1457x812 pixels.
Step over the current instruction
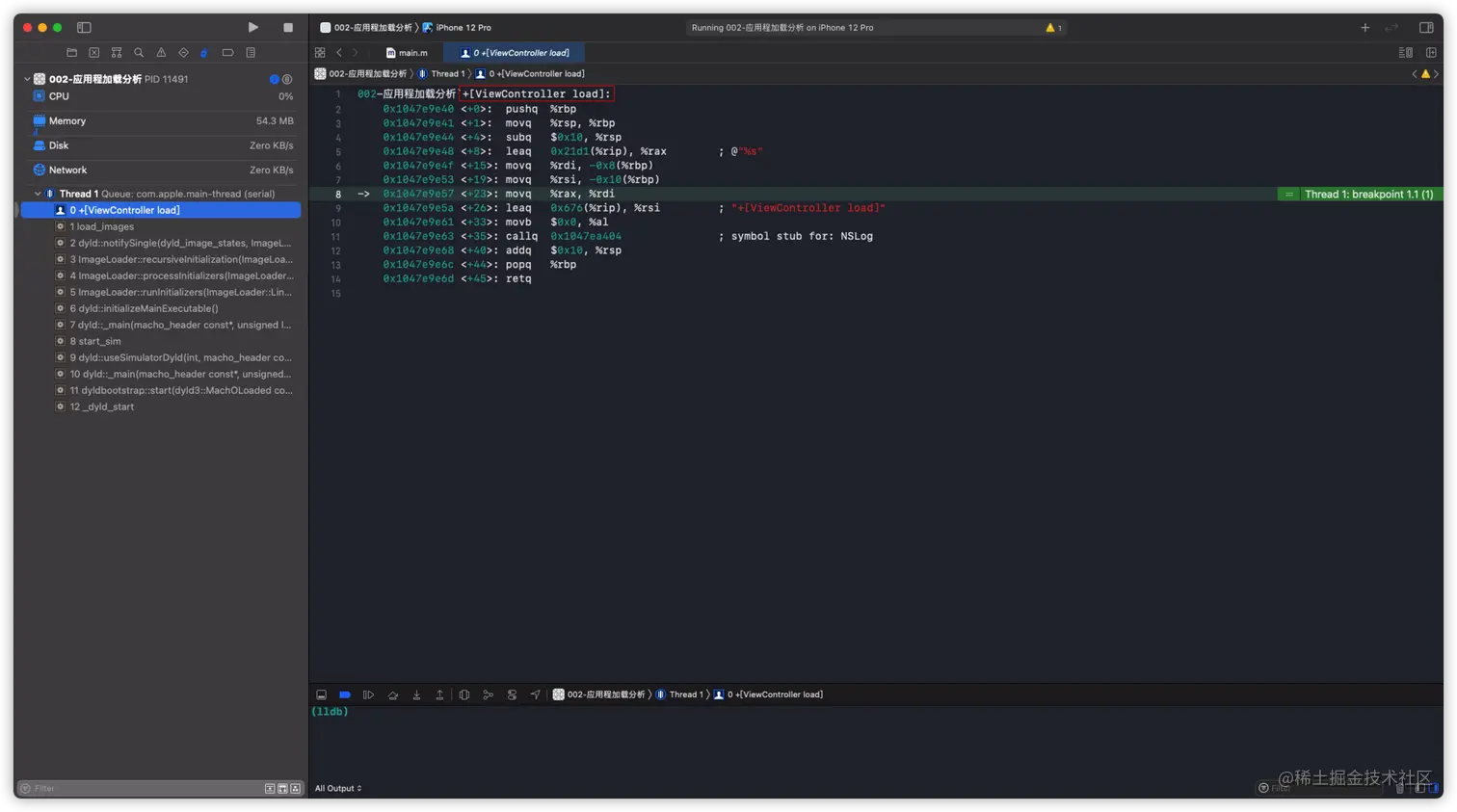(393, 694)
